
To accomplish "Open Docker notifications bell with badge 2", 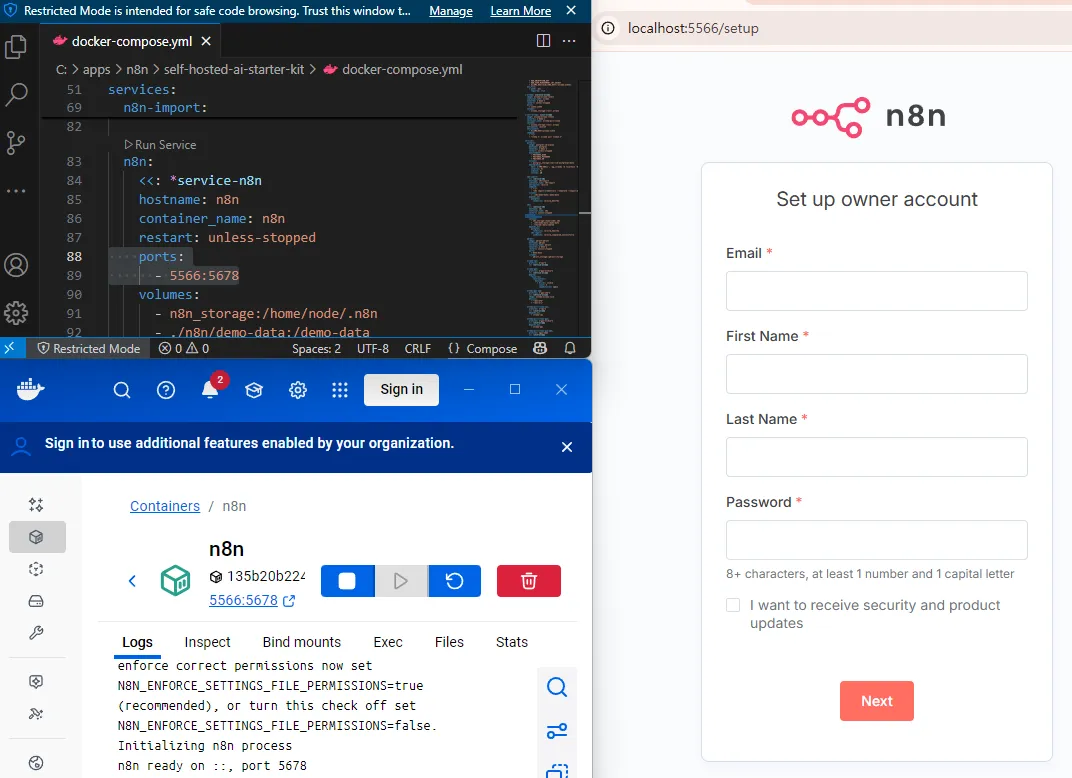I will [211, 389].
